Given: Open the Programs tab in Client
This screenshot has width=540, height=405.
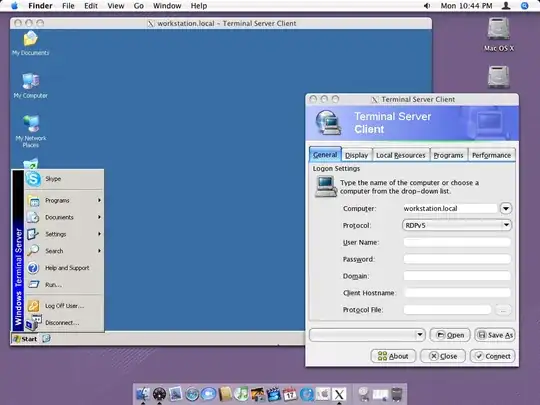Looking at the screenshot, I should (448, 155).
